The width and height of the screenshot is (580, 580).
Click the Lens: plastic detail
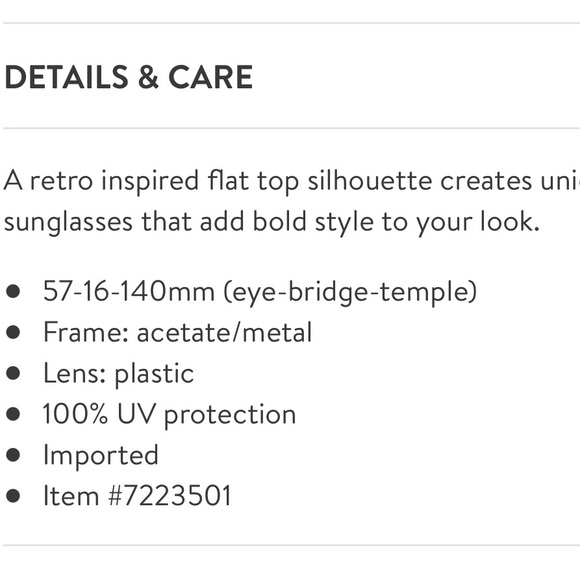point(118,374)
